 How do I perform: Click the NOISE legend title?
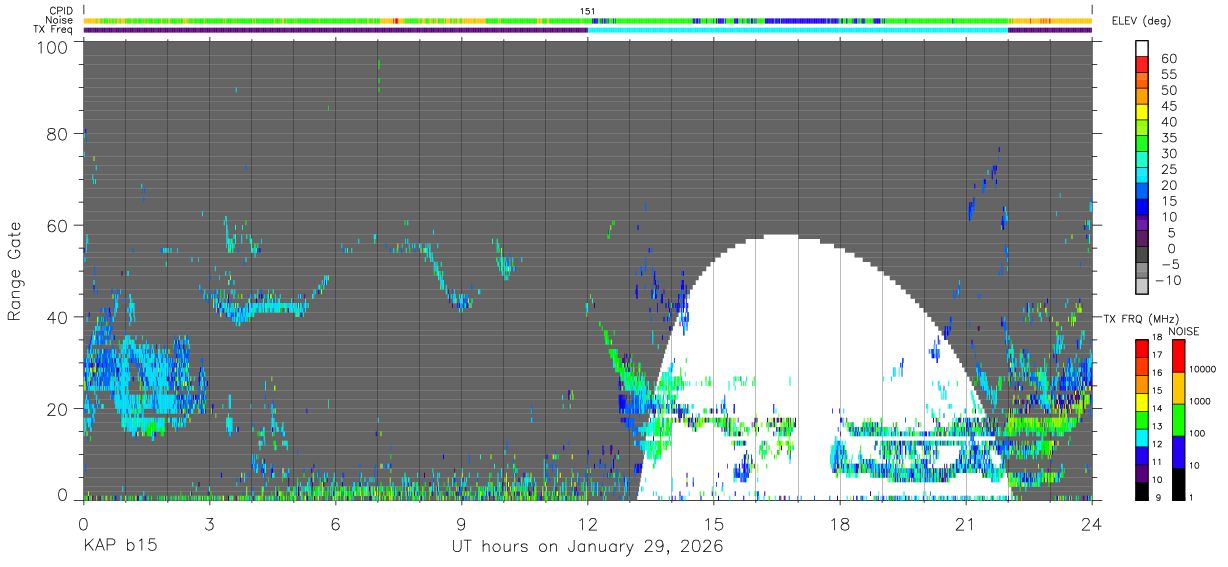(1184, 331)
